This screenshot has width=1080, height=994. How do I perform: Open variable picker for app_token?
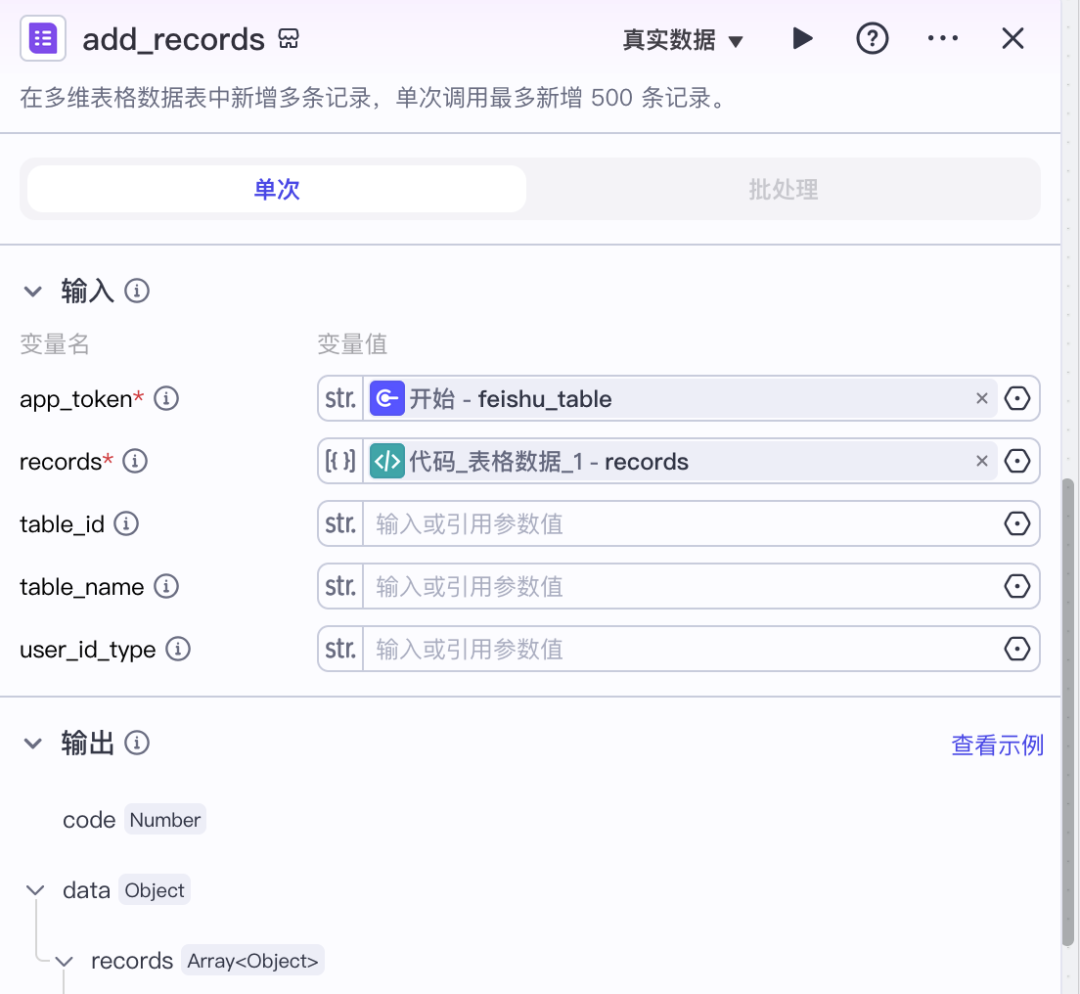pos(1017,398)
